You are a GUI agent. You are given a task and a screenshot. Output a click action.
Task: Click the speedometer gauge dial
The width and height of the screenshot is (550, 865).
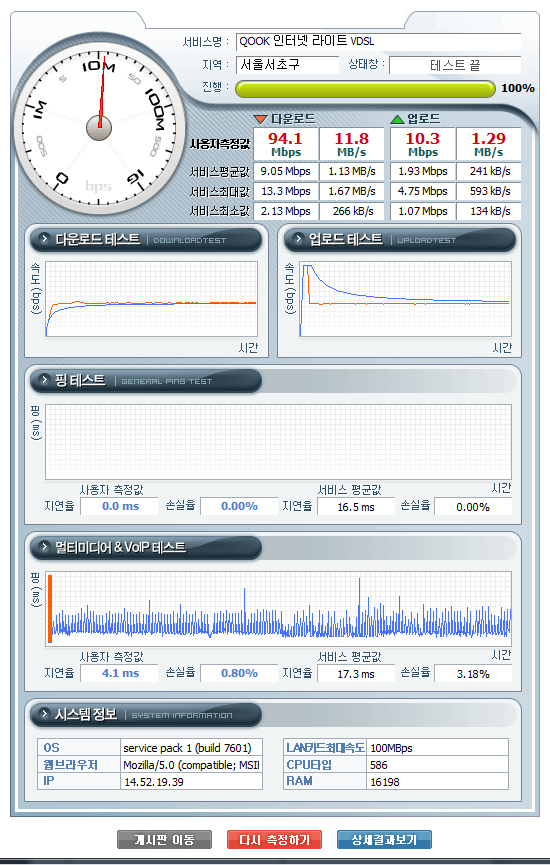coord(99,128)
